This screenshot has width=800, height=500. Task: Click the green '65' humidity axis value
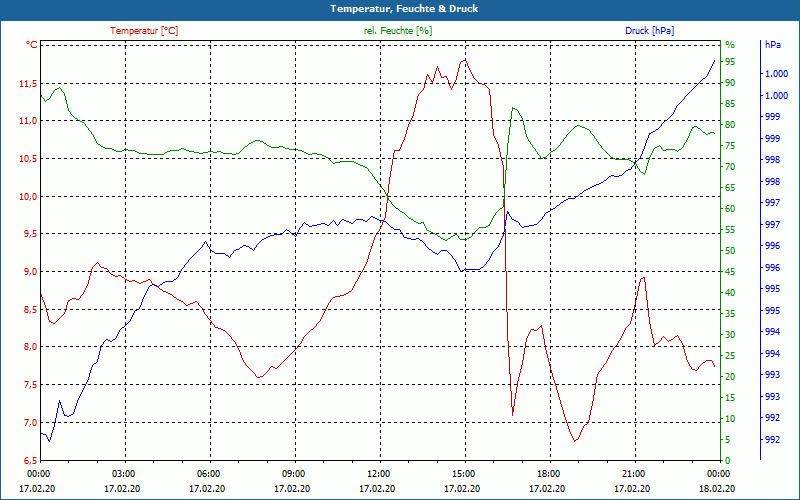(x=730, y=188)
